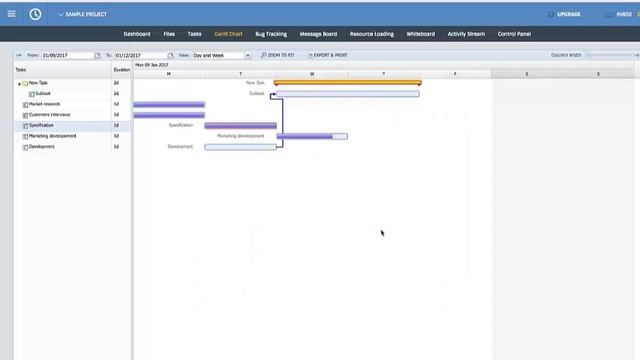Click the To date input field
Image resolution: width=640 pixels, height=360 pixels.
[140, 55]
